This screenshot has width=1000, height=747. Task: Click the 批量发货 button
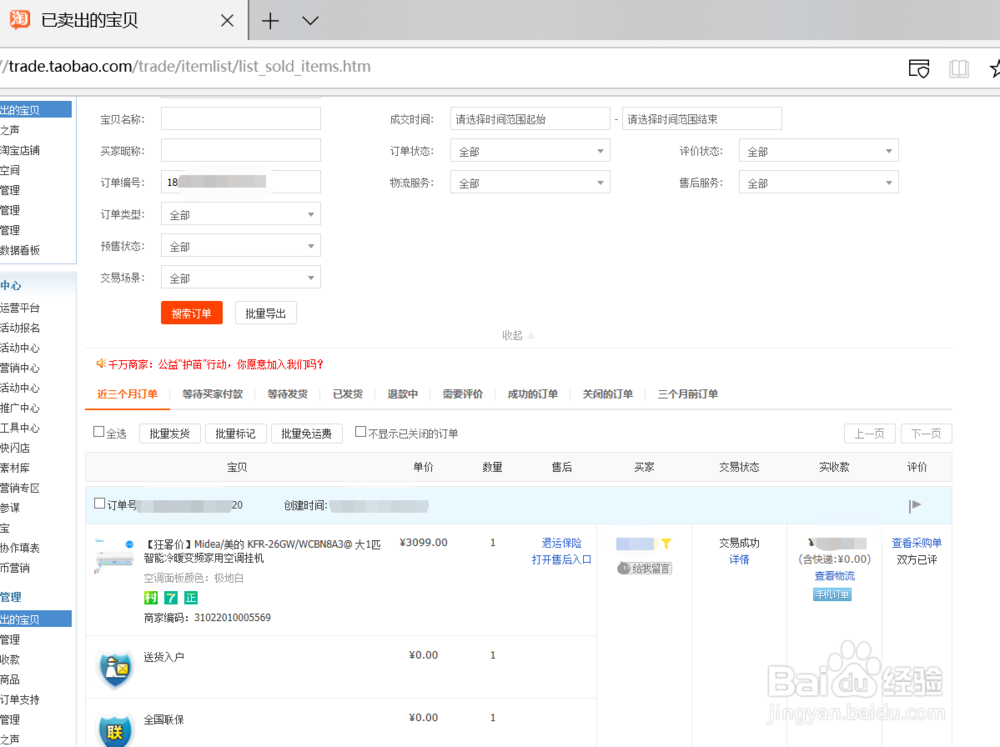170,434
